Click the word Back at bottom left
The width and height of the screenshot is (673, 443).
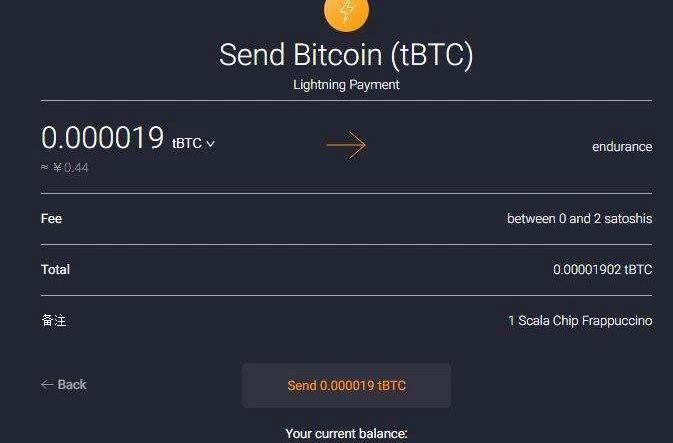pyautogui.click(x=72, y=385)
